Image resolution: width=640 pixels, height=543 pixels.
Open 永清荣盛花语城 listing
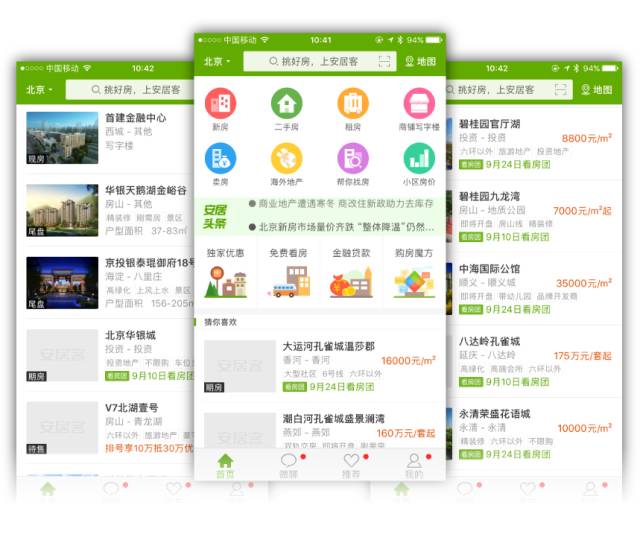click(534, 434)
